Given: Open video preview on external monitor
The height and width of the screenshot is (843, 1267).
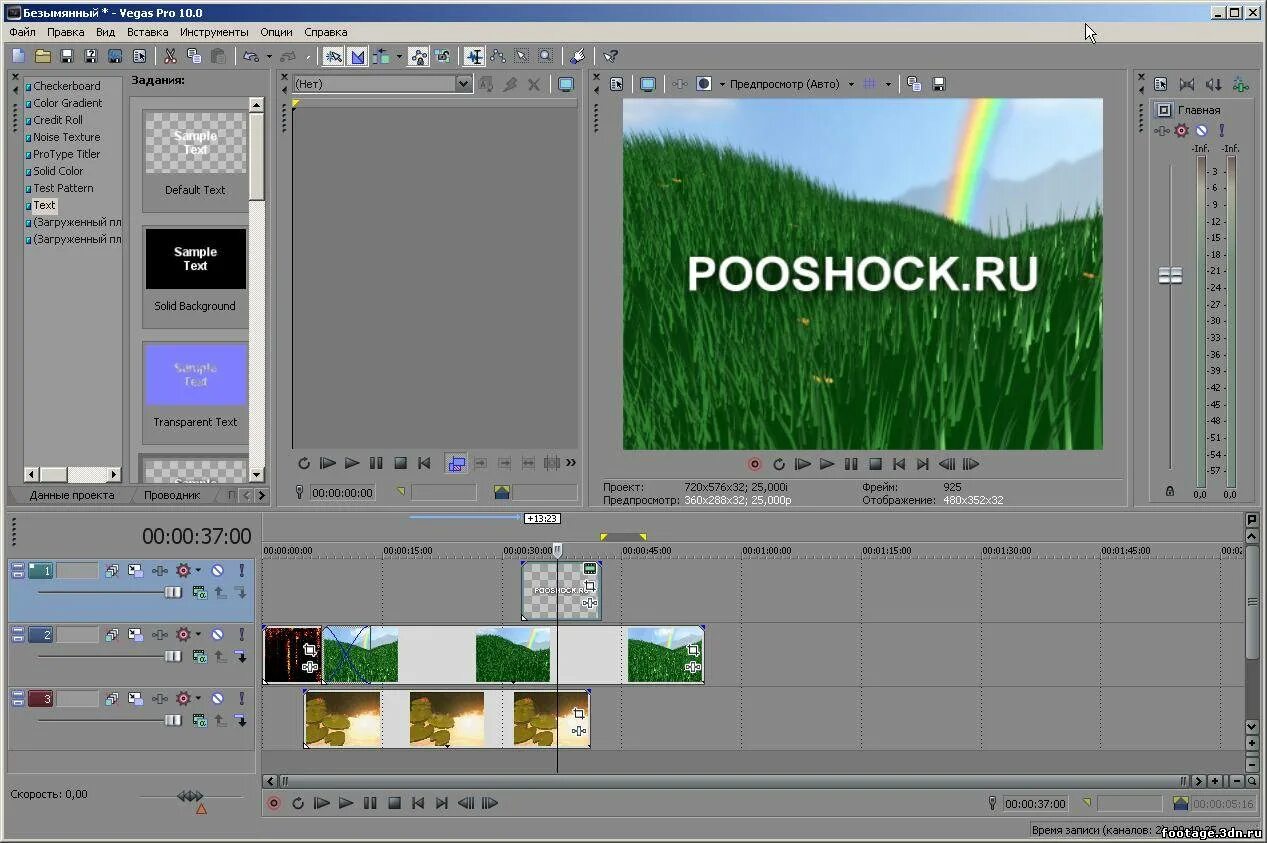Looking at the screenshot, I should coord(647,84).
